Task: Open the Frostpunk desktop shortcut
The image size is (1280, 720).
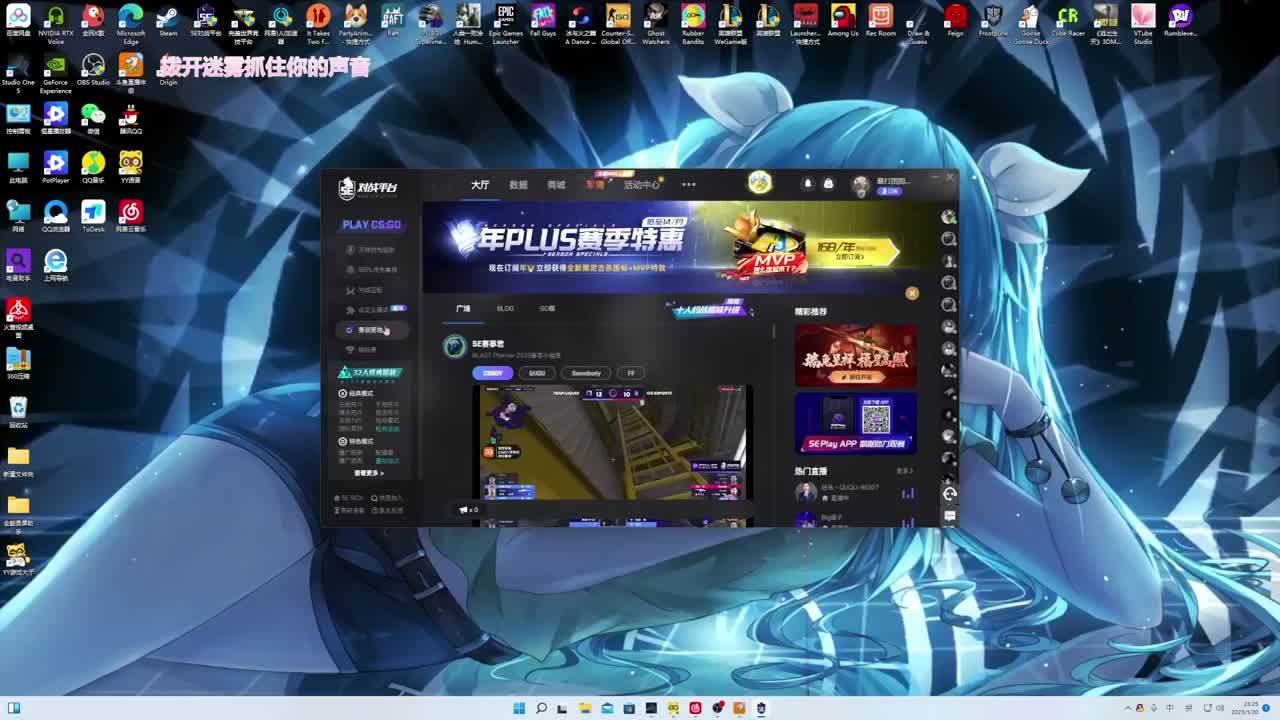Action: point(993,20)
